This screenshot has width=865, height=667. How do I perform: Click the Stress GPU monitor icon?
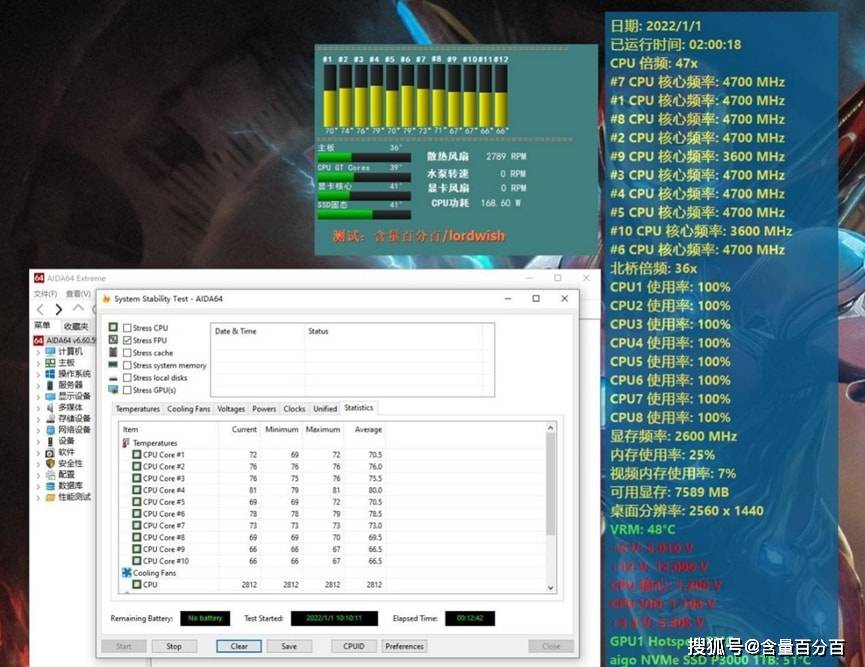[114, 390]
